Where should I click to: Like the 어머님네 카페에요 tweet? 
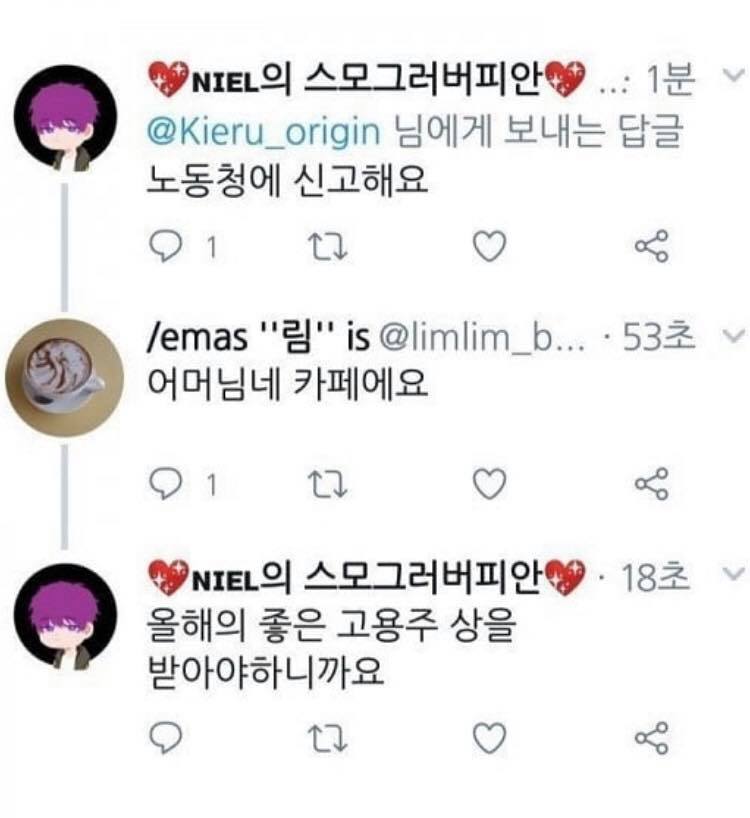tap(489, 484)
